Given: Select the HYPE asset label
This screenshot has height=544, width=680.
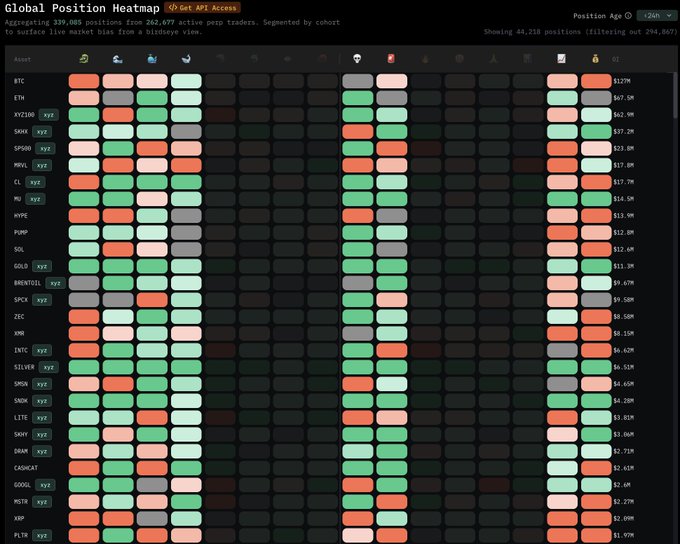Looking at the screenshot, I should pyautogui.click(x=21, y=216).
